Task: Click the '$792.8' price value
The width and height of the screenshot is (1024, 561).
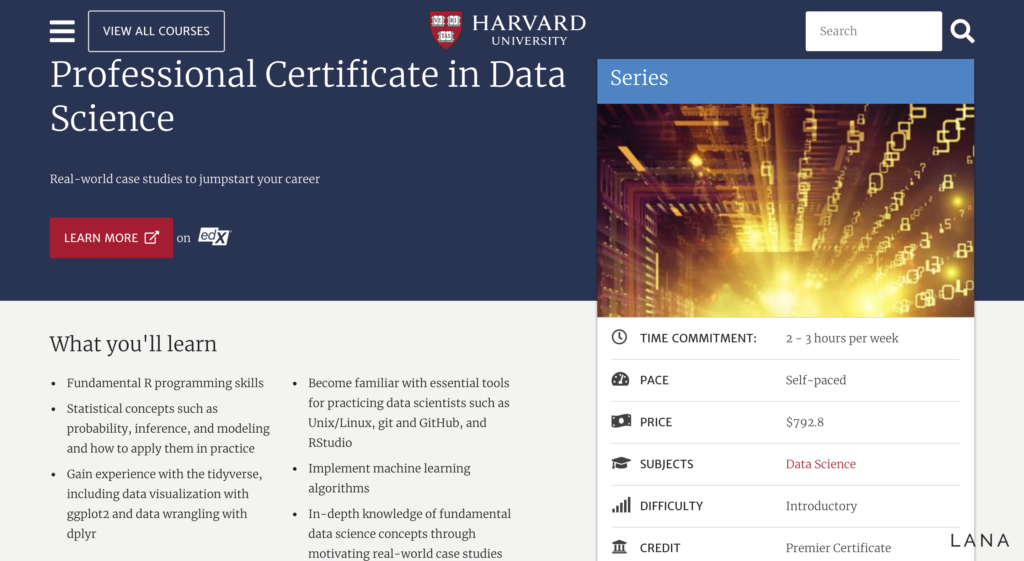Action: (805, 422)
